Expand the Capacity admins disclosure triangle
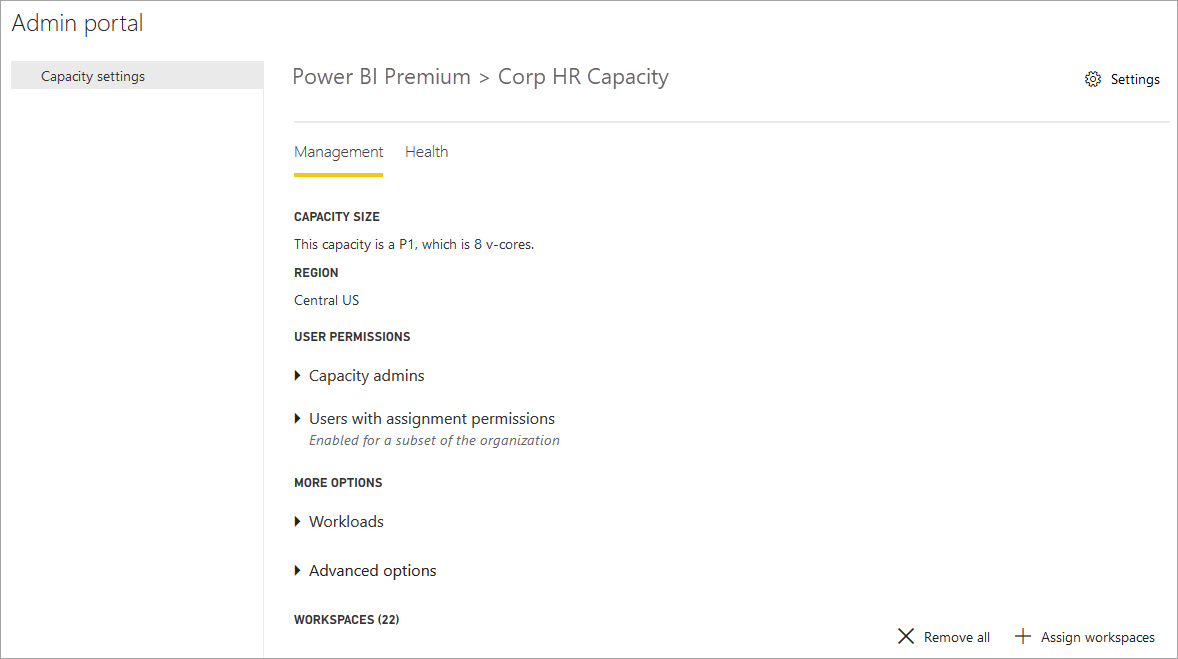 tap(298, 376)
